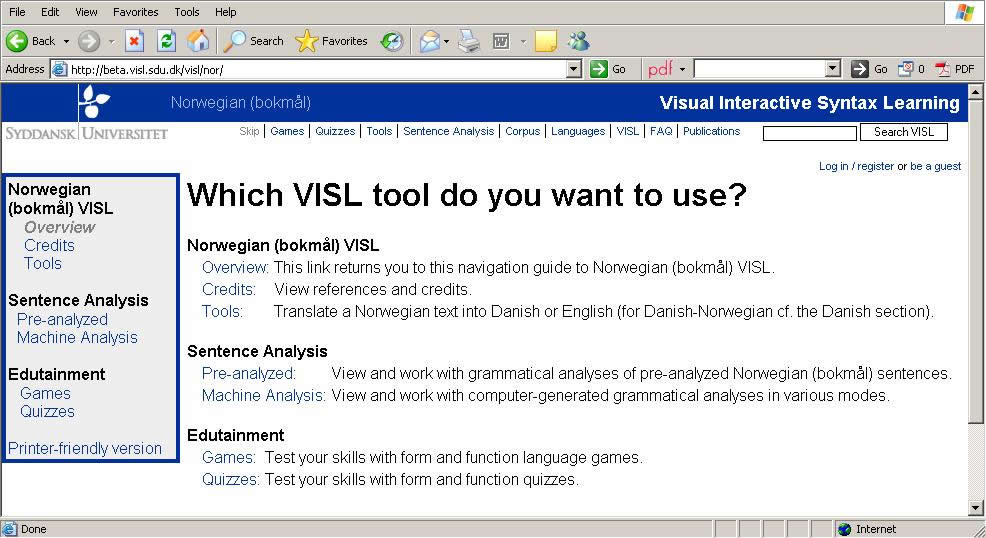
Task: Open Favorites star in toolbar
Action: [331, 41]
